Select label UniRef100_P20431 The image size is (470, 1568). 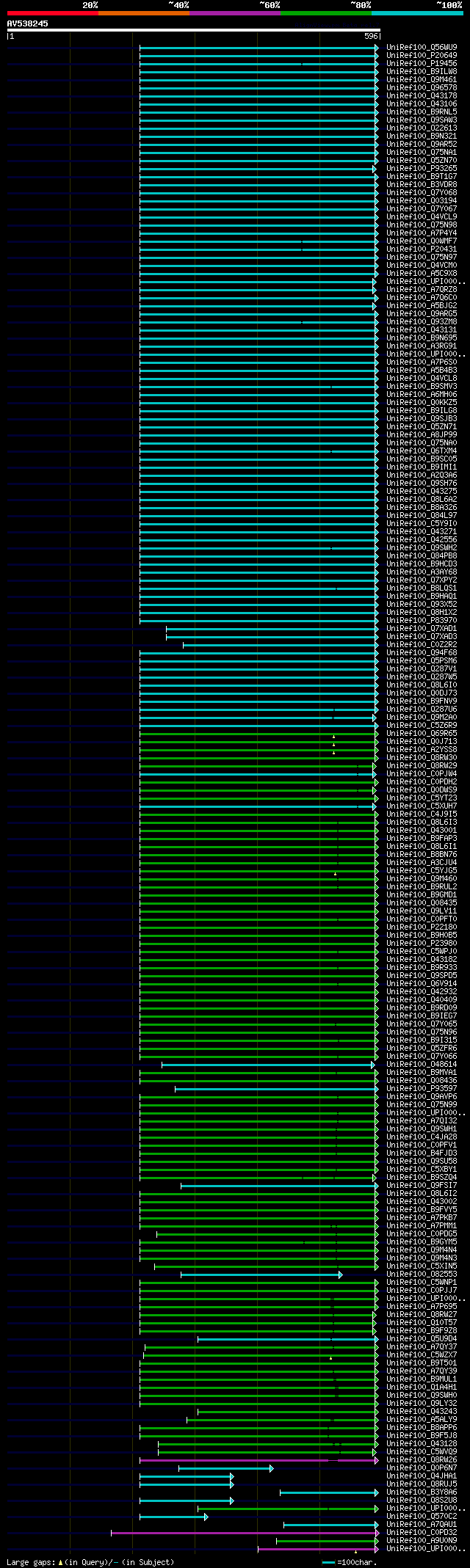422,249
